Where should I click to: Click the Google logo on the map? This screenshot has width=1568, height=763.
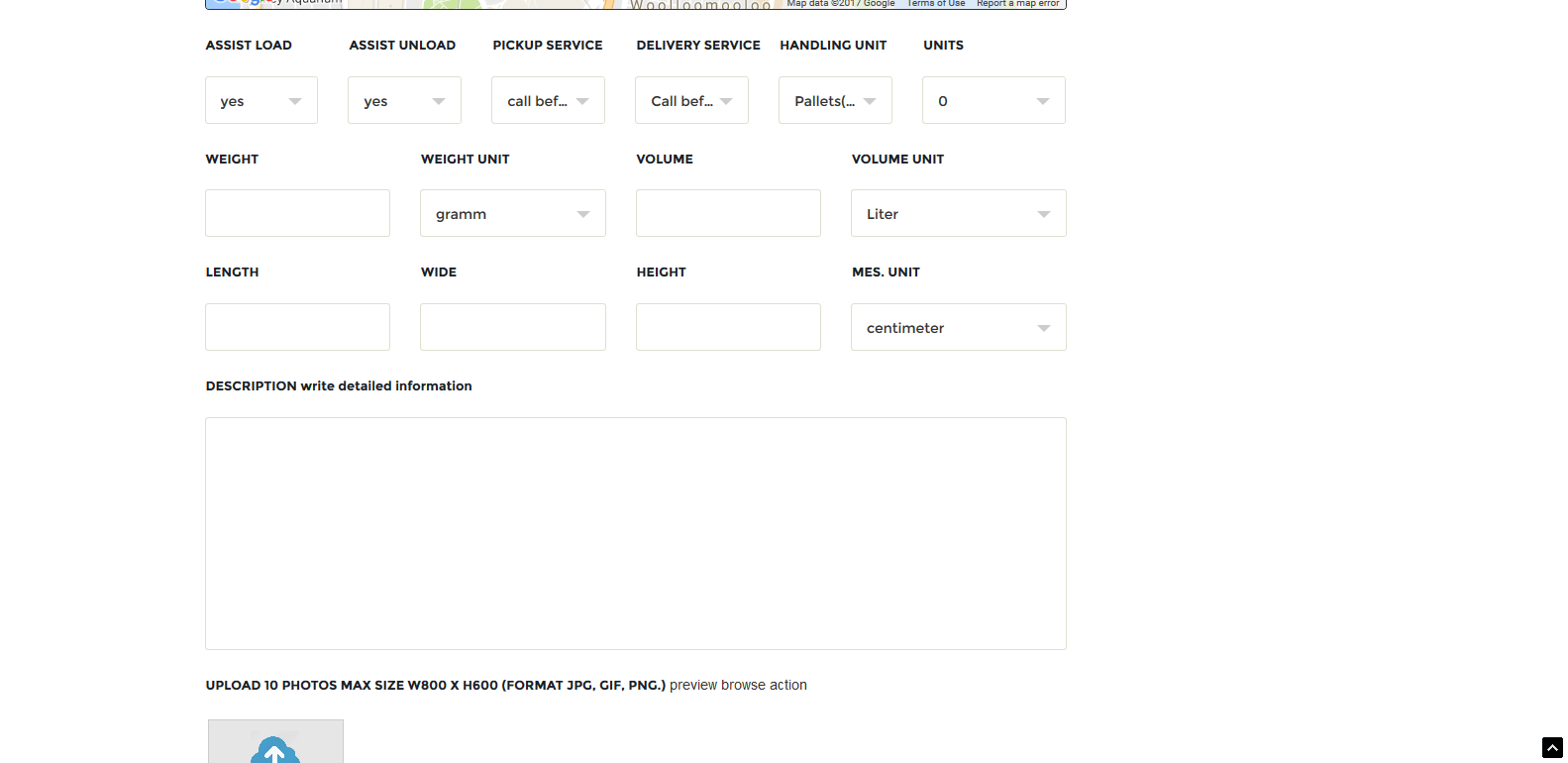[238, 3]
